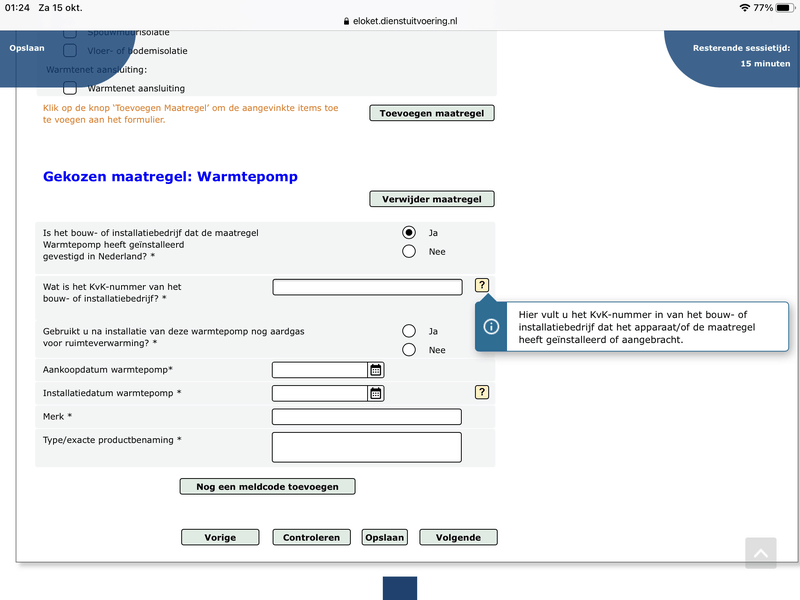
Task: Focus the Installatiedatum warmtepomp date field
Action: tap(320, 393)
